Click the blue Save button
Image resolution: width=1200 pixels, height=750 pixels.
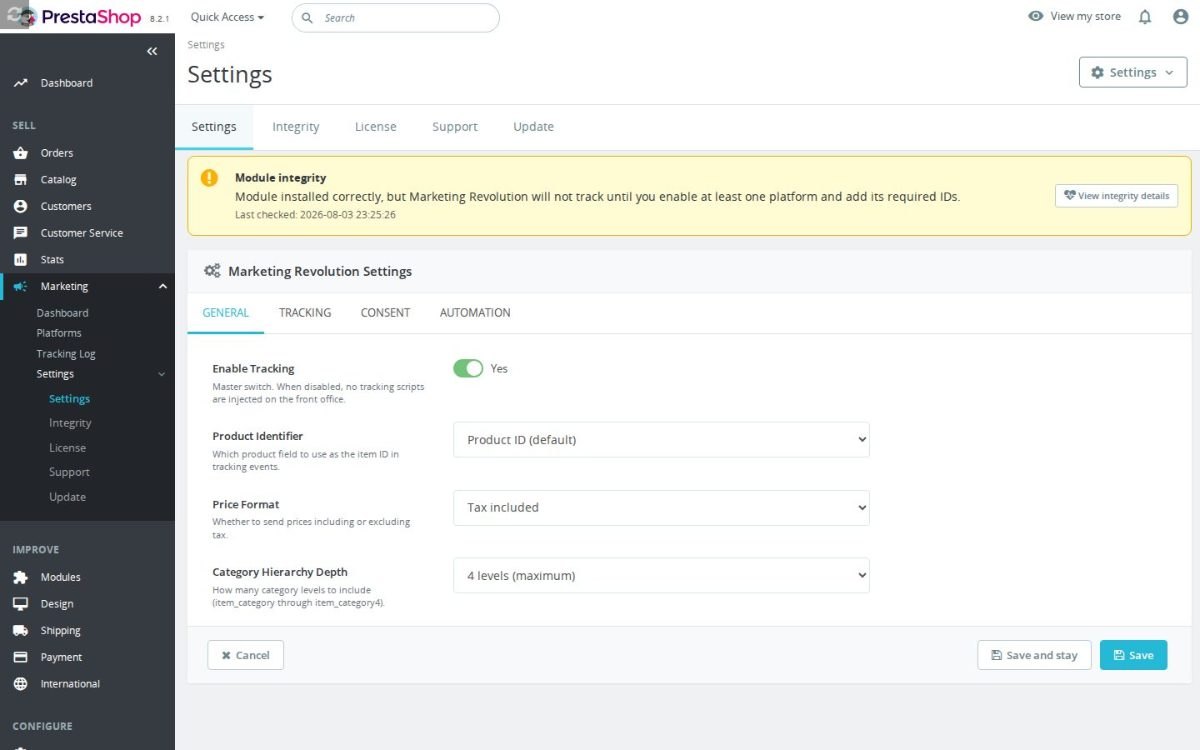coord(1133,655)
